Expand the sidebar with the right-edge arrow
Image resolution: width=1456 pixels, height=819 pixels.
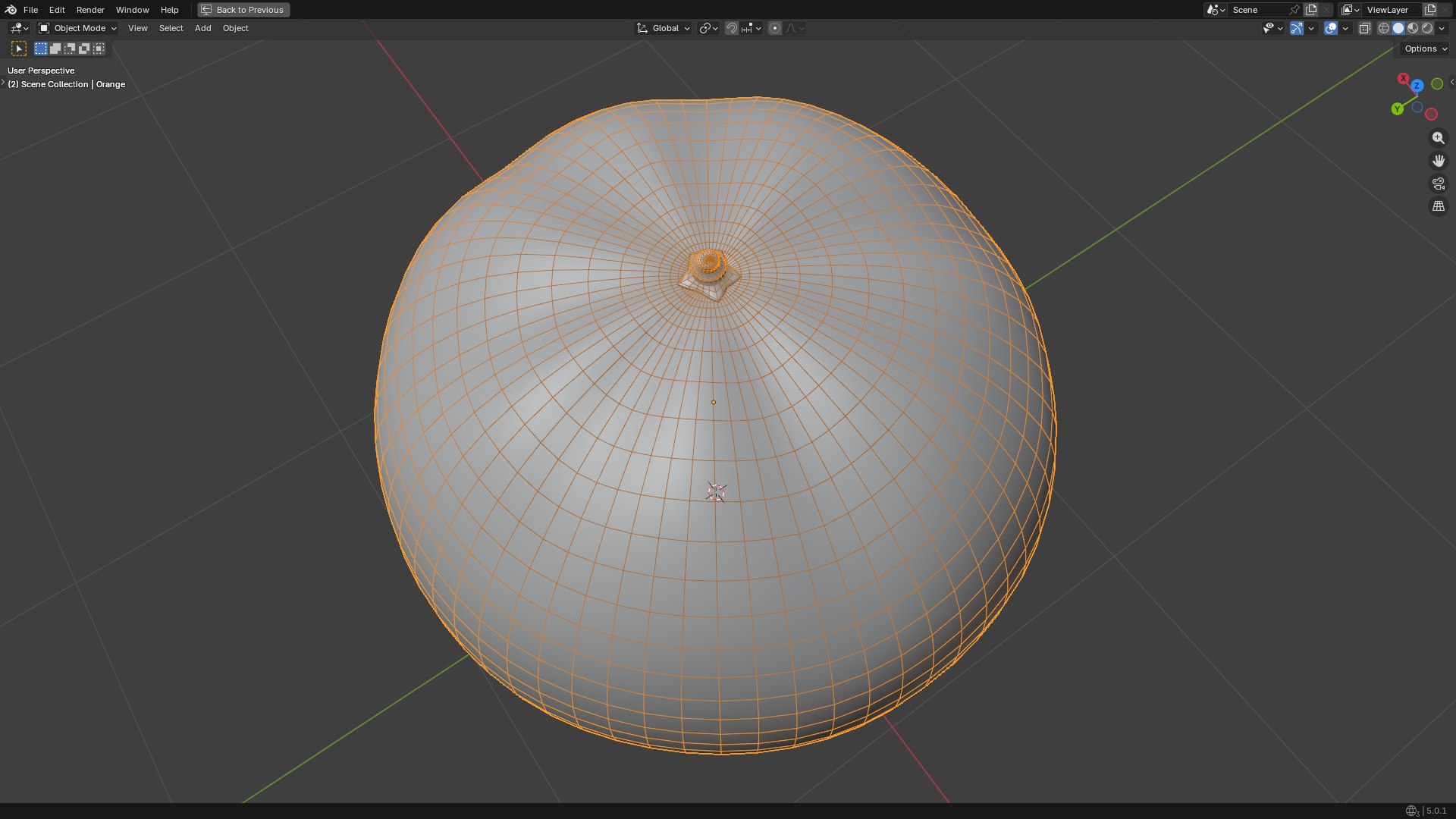(1451, 82)
